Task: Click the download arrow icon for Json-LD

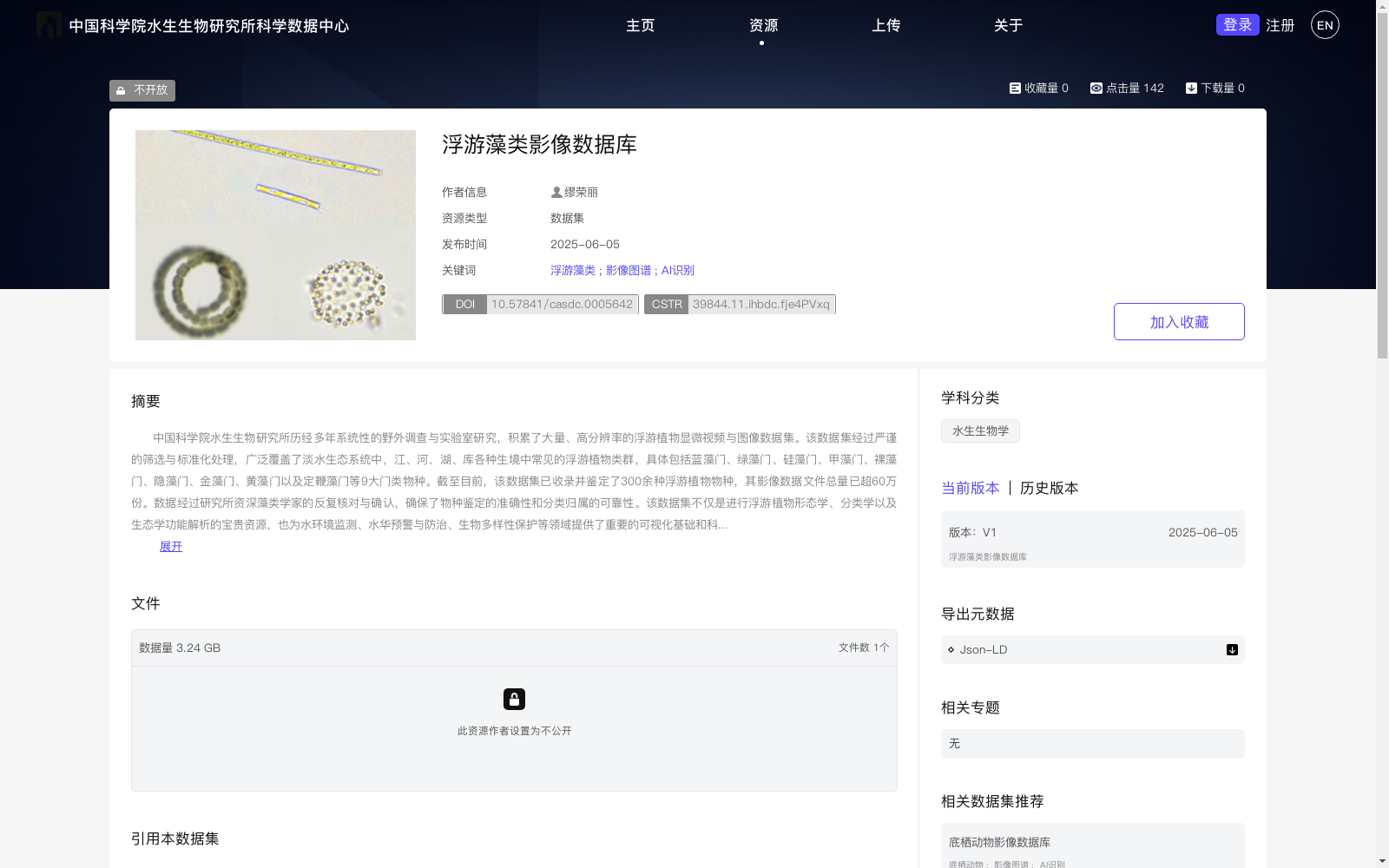Action: click(x=1232, y=649)
